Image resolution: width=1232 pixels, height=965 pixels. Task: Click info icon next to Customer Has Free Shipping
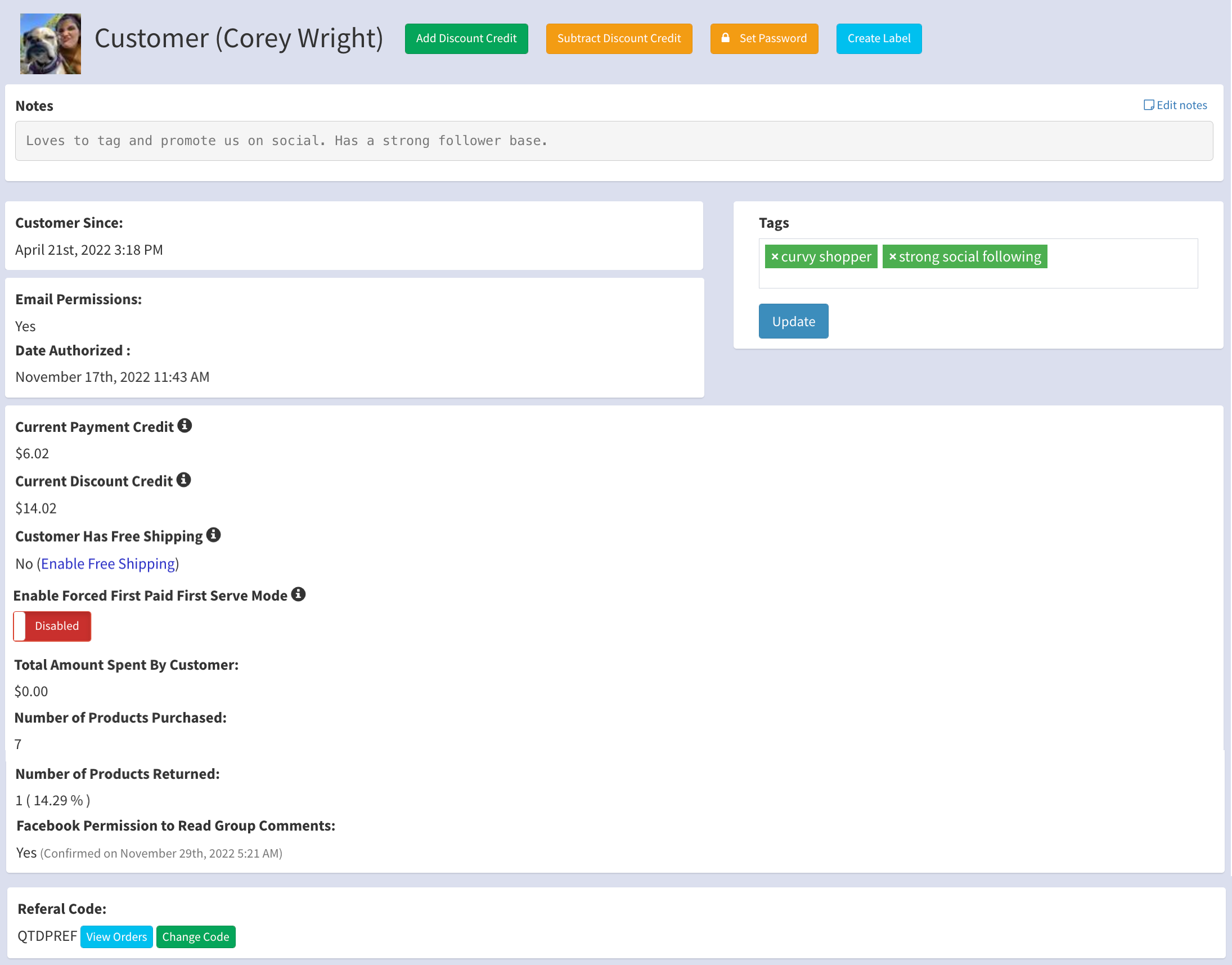click(x=213, y=534)
